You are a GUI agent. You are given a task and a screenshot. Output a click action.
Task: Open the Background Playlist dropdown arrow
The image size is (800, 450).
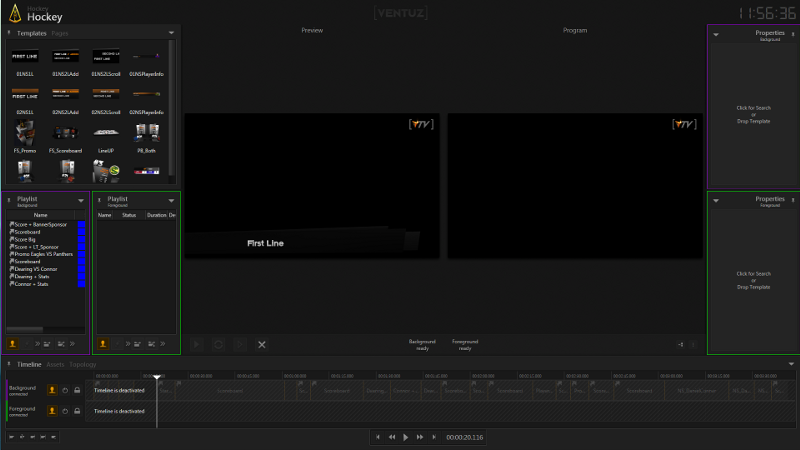(x=81, y=200)
